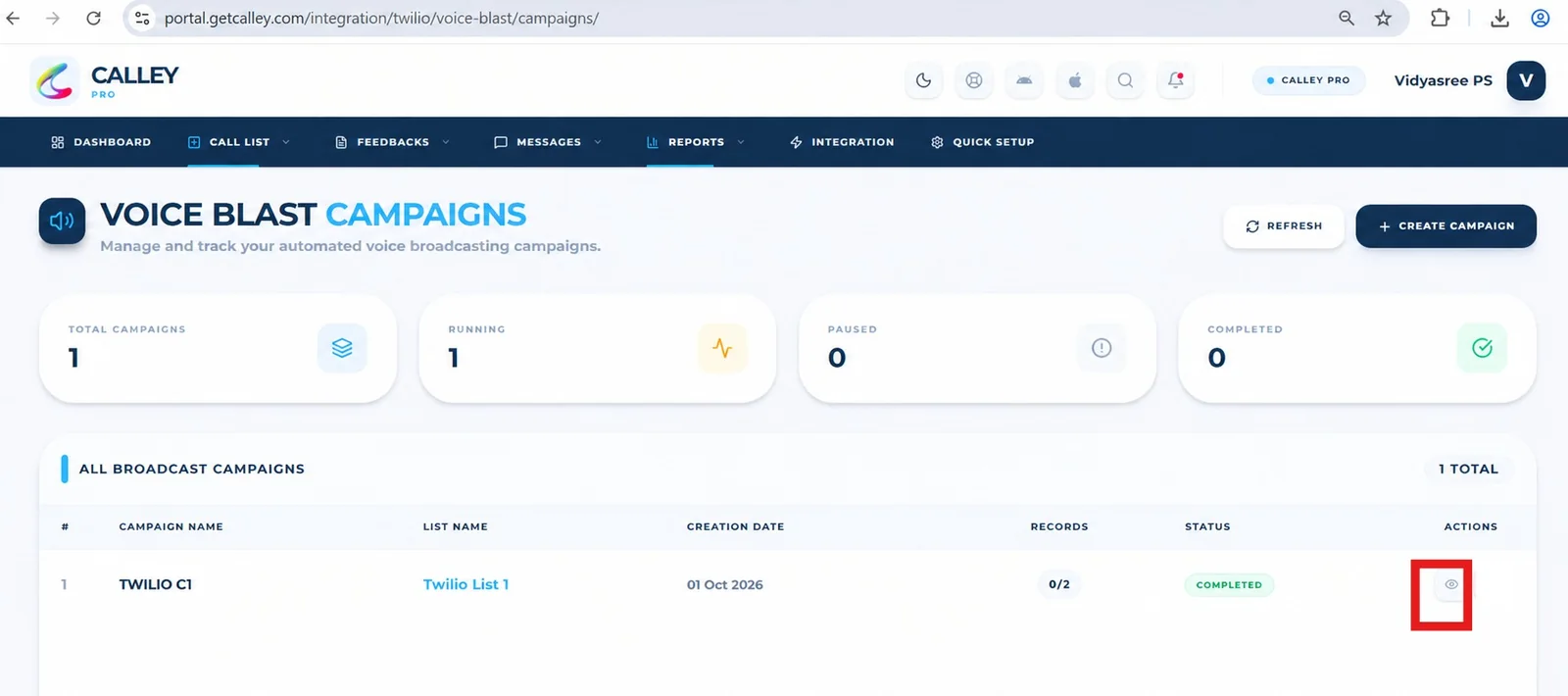Click the voice blast speaker icon
1568x696 pixels.
pyautogui.click(x=62, y=221)
